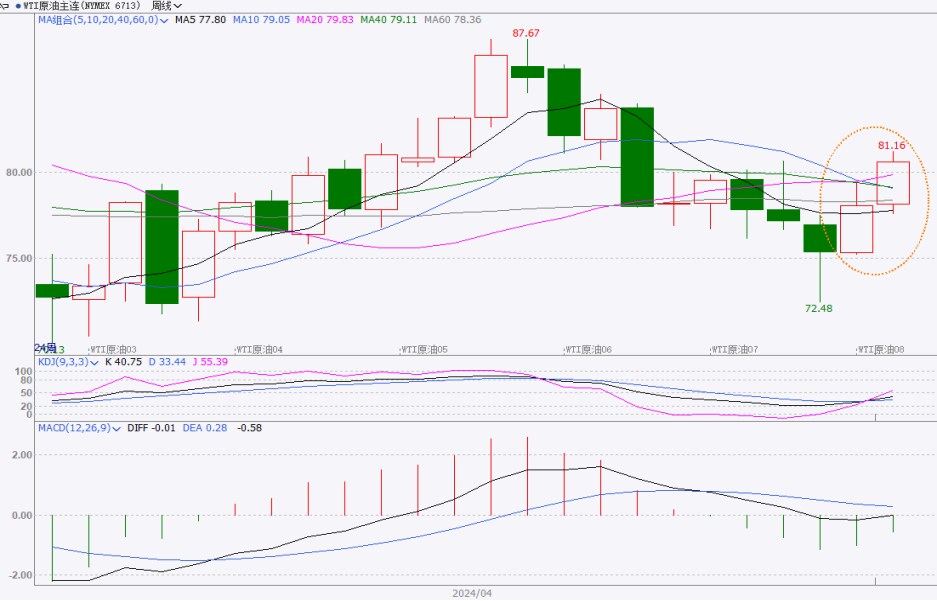The height and width of the screenshot is (601, 937).
Task: Click the 72.48 low price marker
Action: point(818,308)
